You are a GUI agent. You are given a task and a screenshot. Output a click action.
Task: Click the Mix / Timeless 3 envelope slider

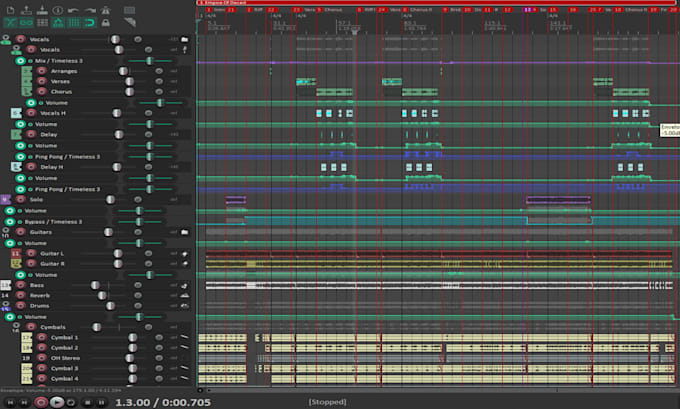click(x=150, y=61)
